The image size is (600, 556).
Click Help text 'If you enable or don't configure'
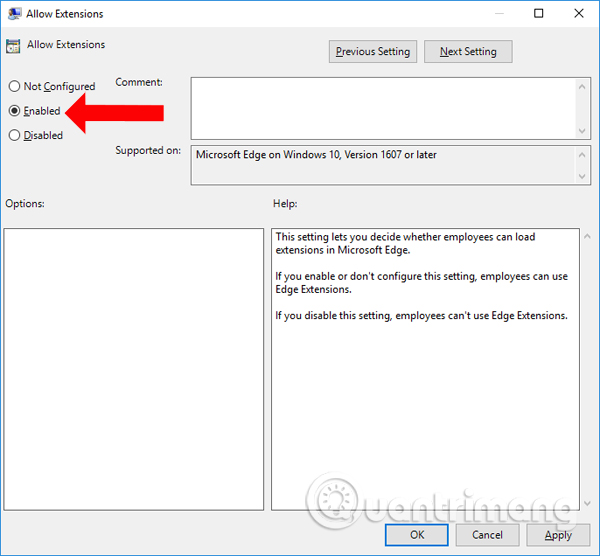[421, 283]
